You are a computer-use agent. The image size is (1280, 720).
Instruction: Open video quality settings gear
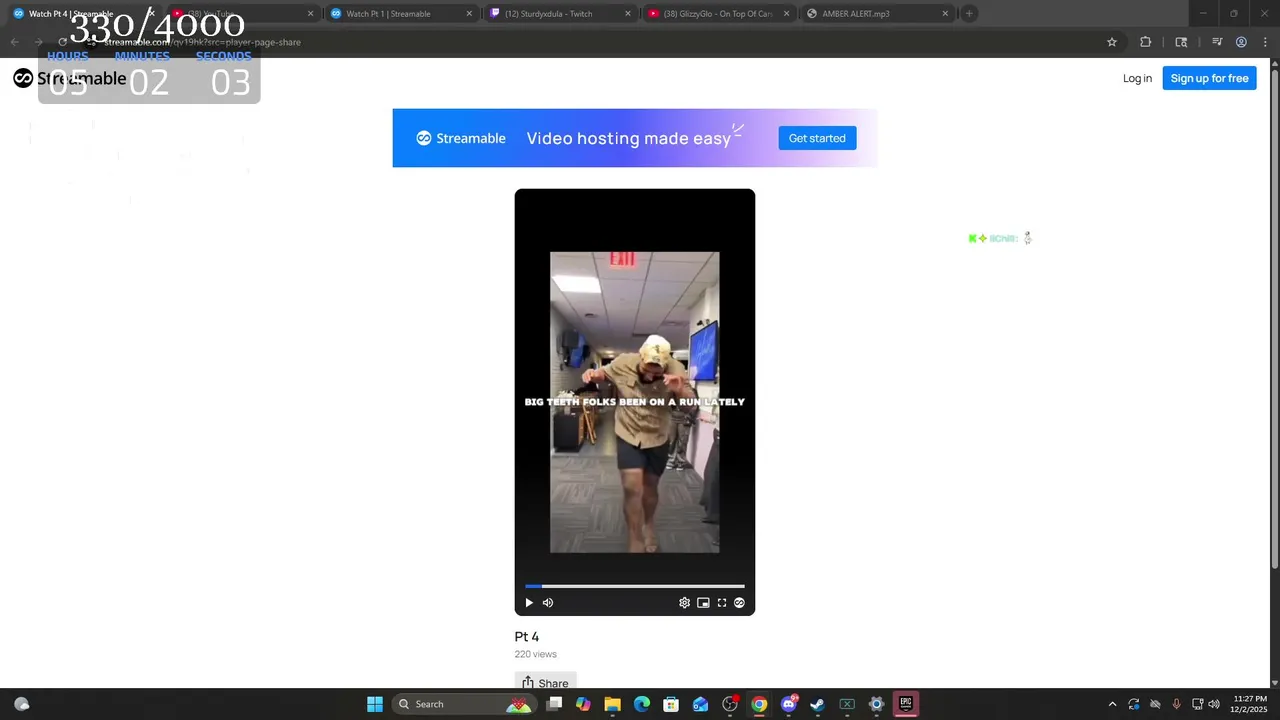click(x=684, y=603)
